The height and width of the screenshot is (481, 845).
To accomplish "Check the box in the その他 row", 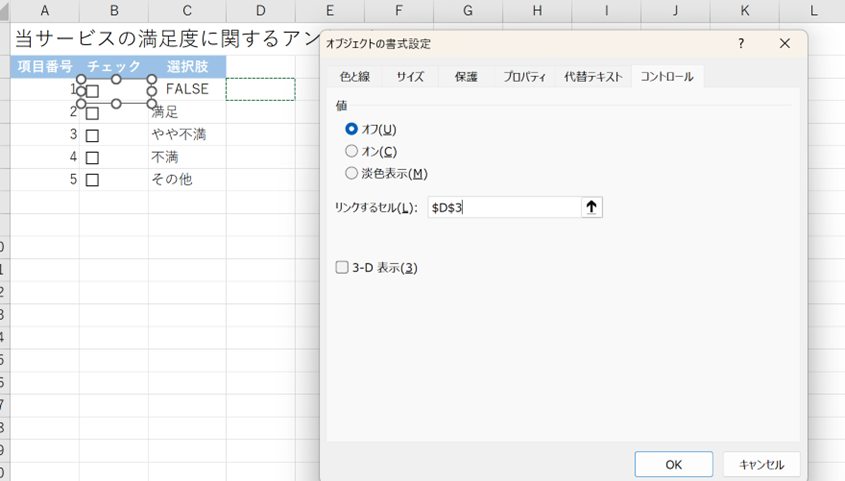I will tap(92, 180).
